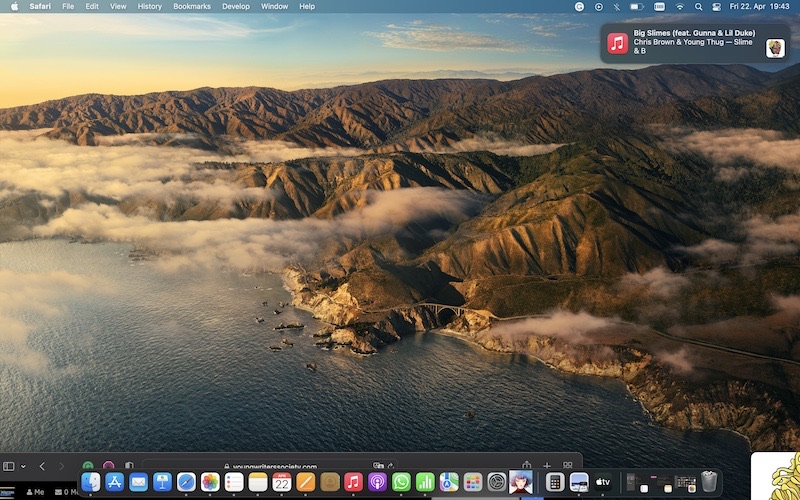Open the Develop menu

236,7
